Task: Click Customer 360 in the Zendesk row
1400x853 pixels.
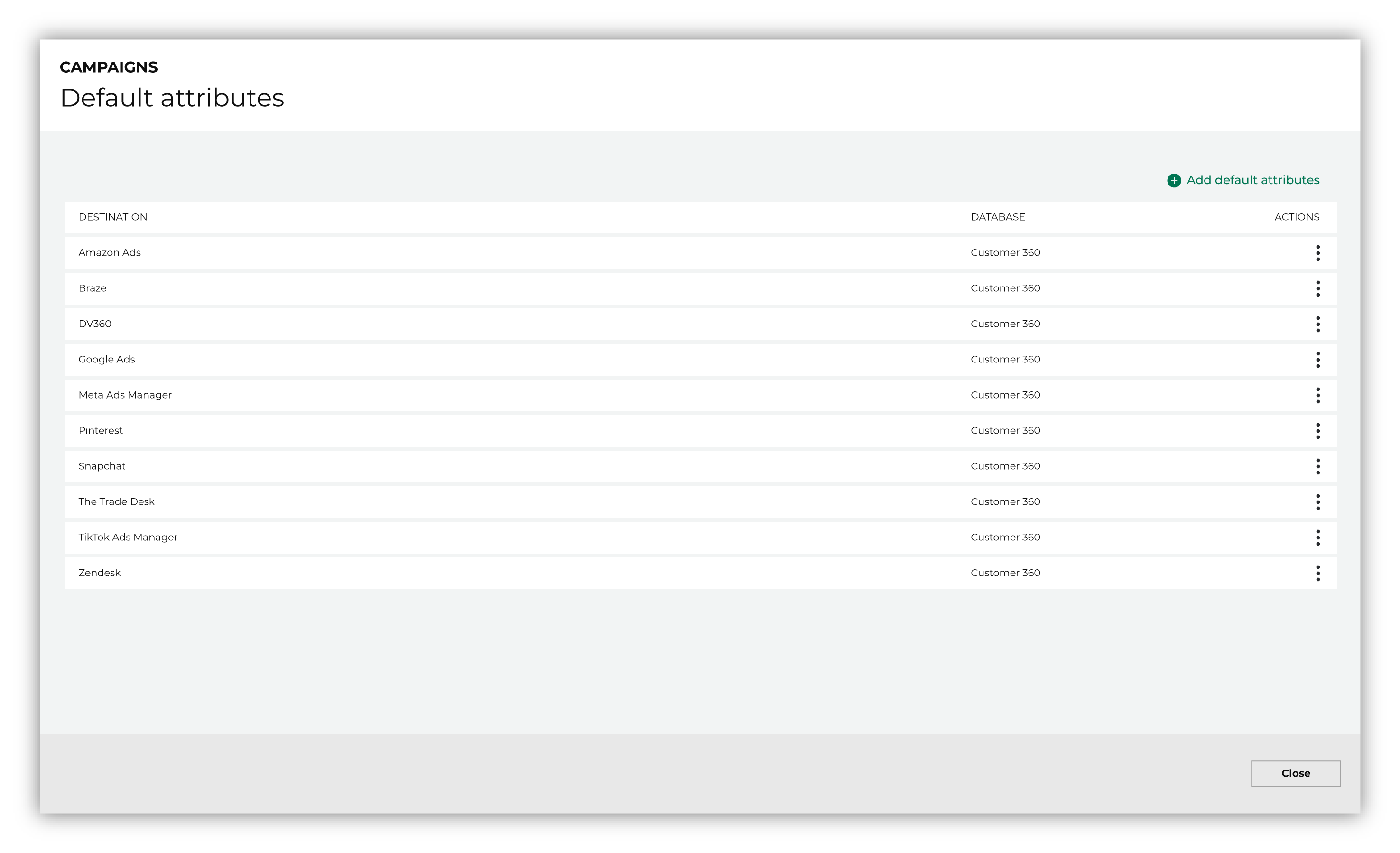Action: 1005,573
